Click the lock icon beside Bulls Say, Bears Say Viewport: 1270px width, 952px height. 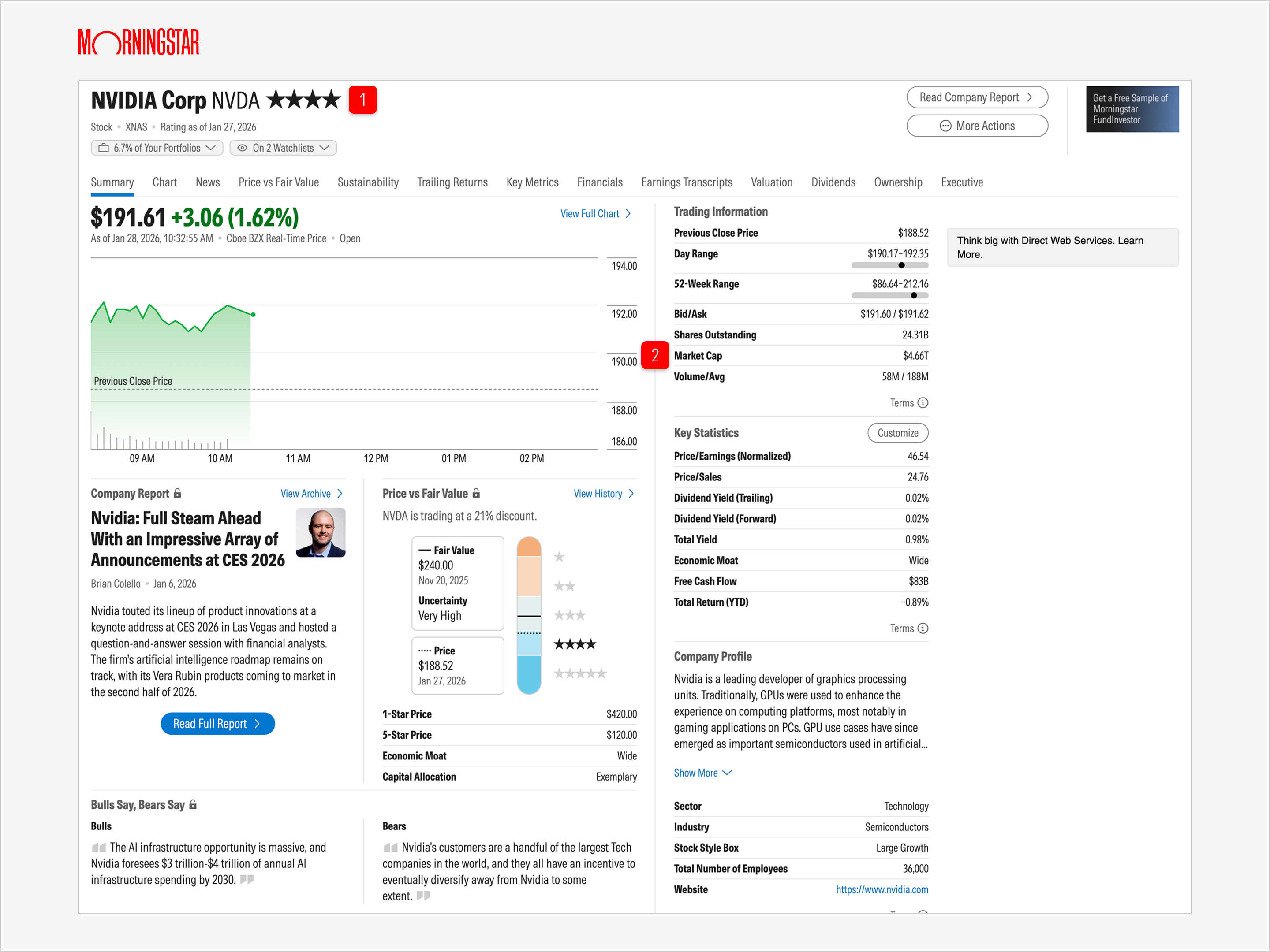pyautogui.click(x=193, y=804)
